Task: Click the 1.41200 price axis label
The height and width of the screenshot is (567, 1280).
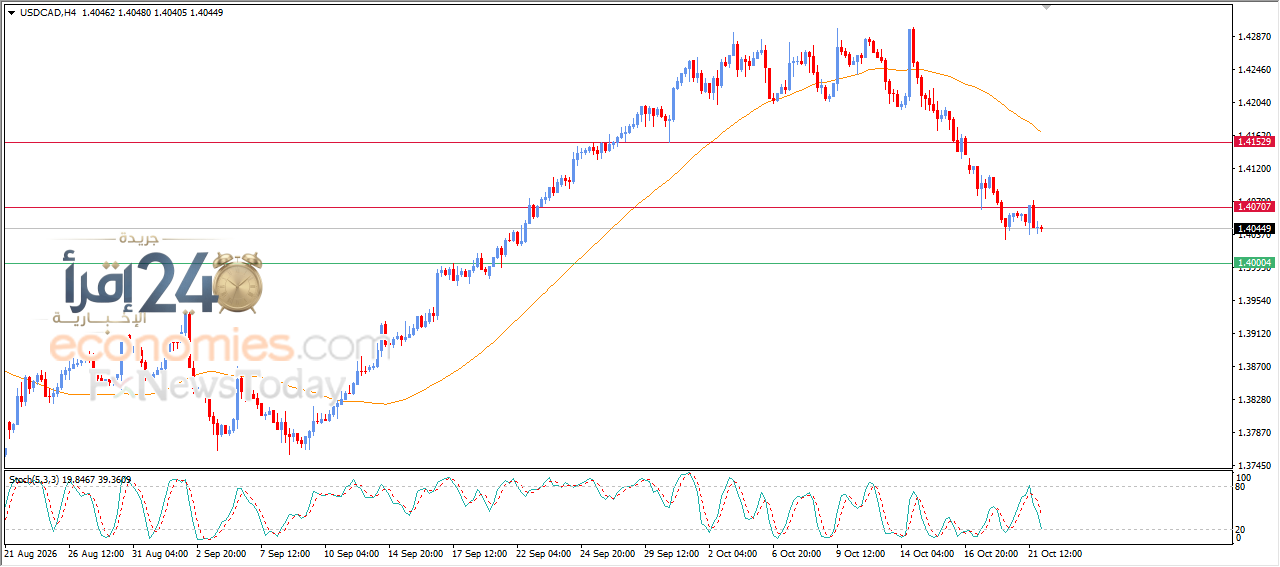Action: [1254, 169]
